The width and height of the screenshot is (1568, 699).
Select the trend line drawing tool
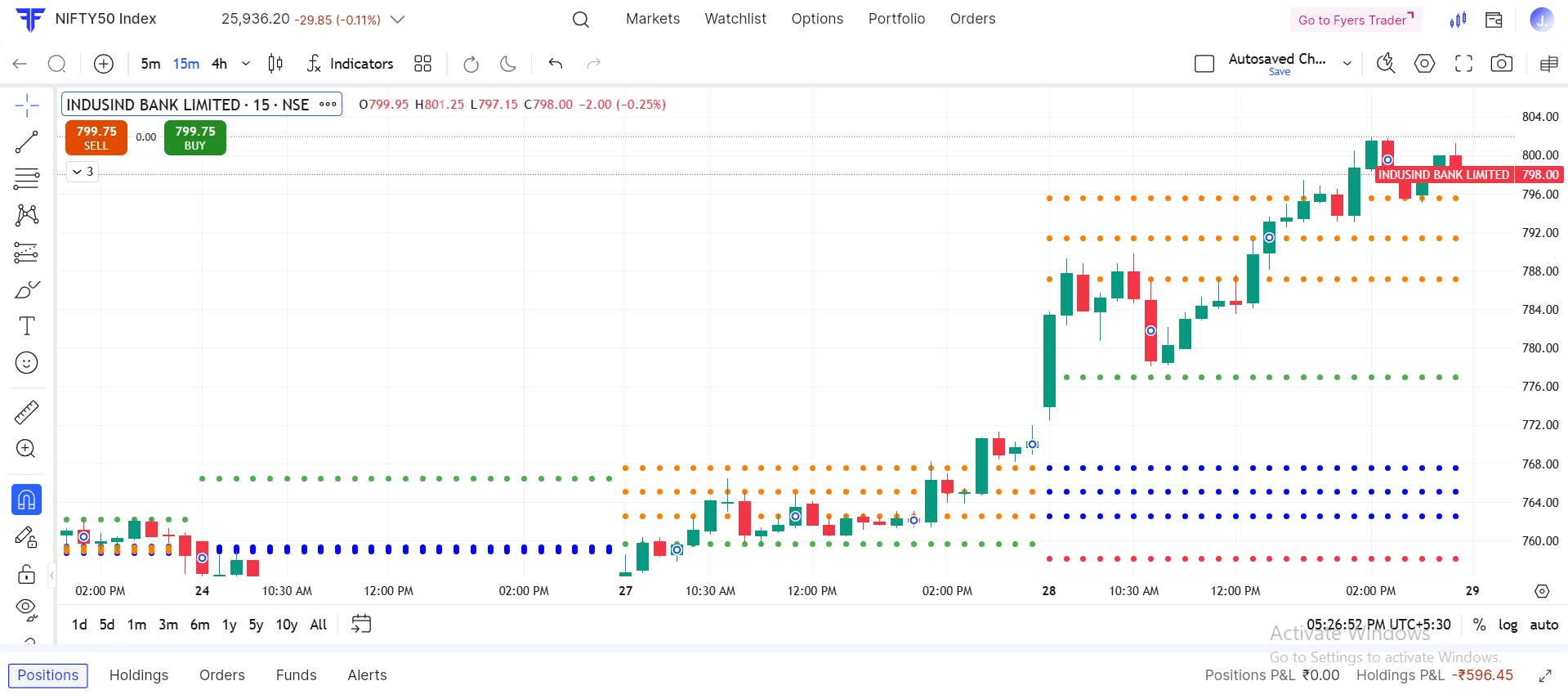pyautogui.click(x=27, y=142)
